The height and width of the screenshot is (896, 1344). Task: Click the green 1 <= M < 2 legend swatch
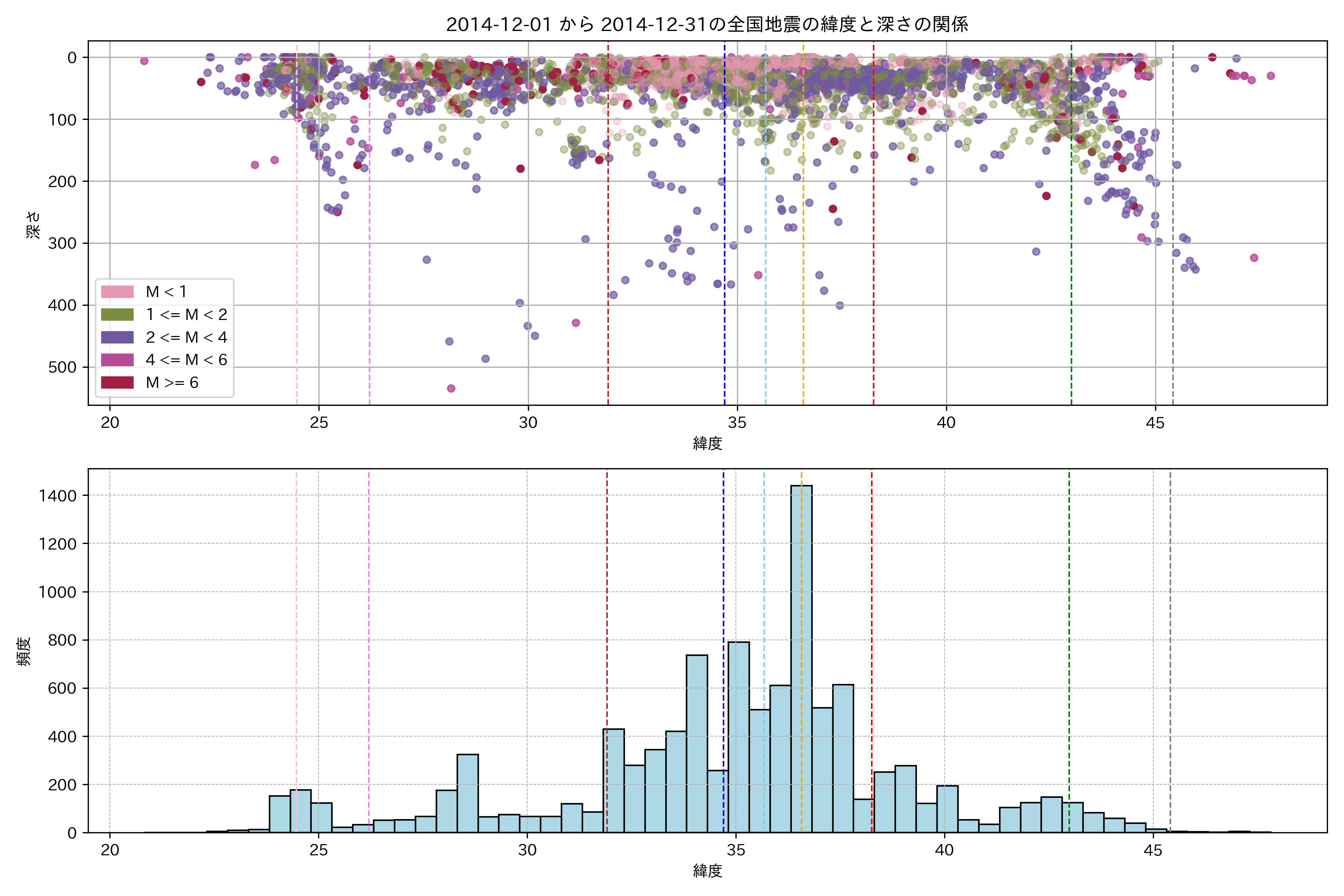(117, 314)
